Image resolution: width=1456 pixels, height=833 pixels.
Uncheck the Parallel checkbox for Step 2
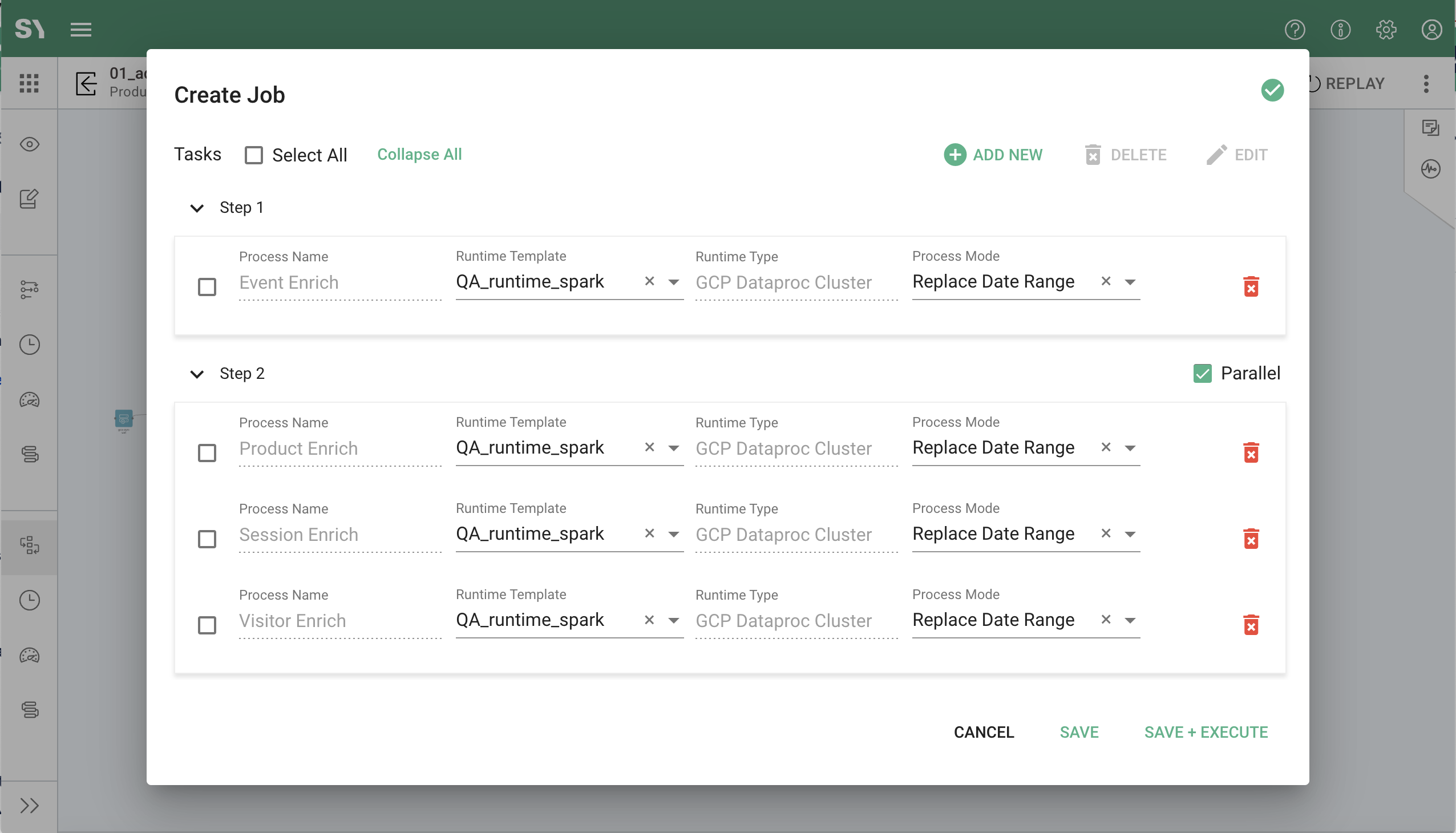click(x=1202, y=373)
